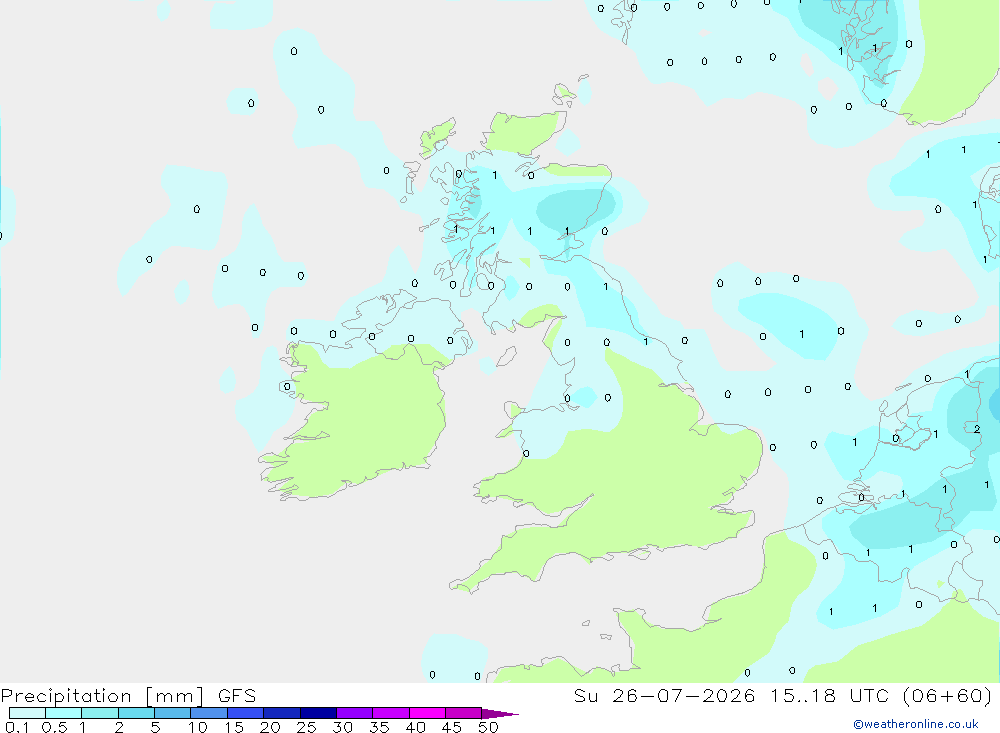Pick the 1–2 mm legend swatch
Image resolution: width=1000 pixels, height=733 pixels.
tap(99, 713)
